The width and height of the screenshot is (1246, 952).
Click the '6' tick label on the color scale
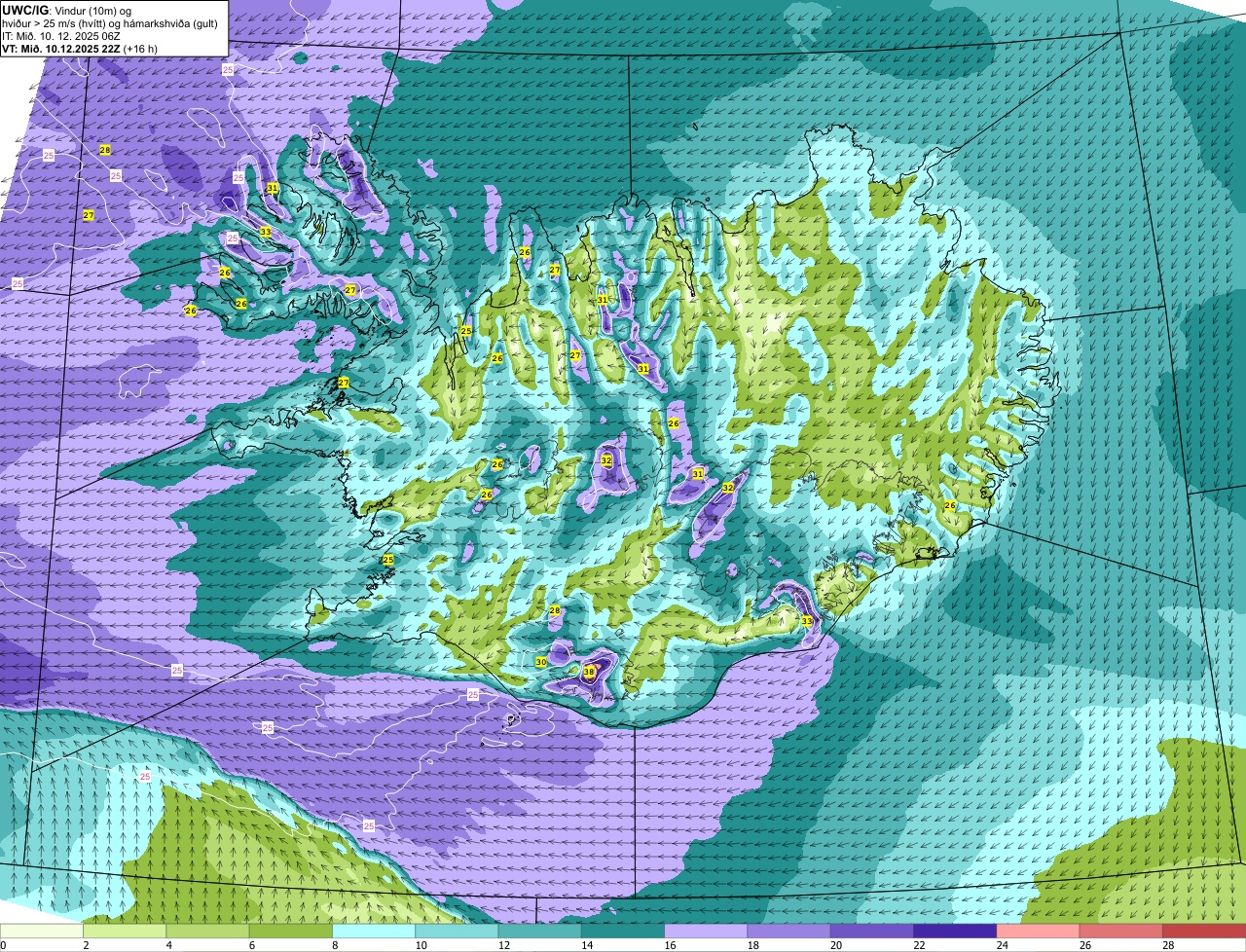[251, 944]
